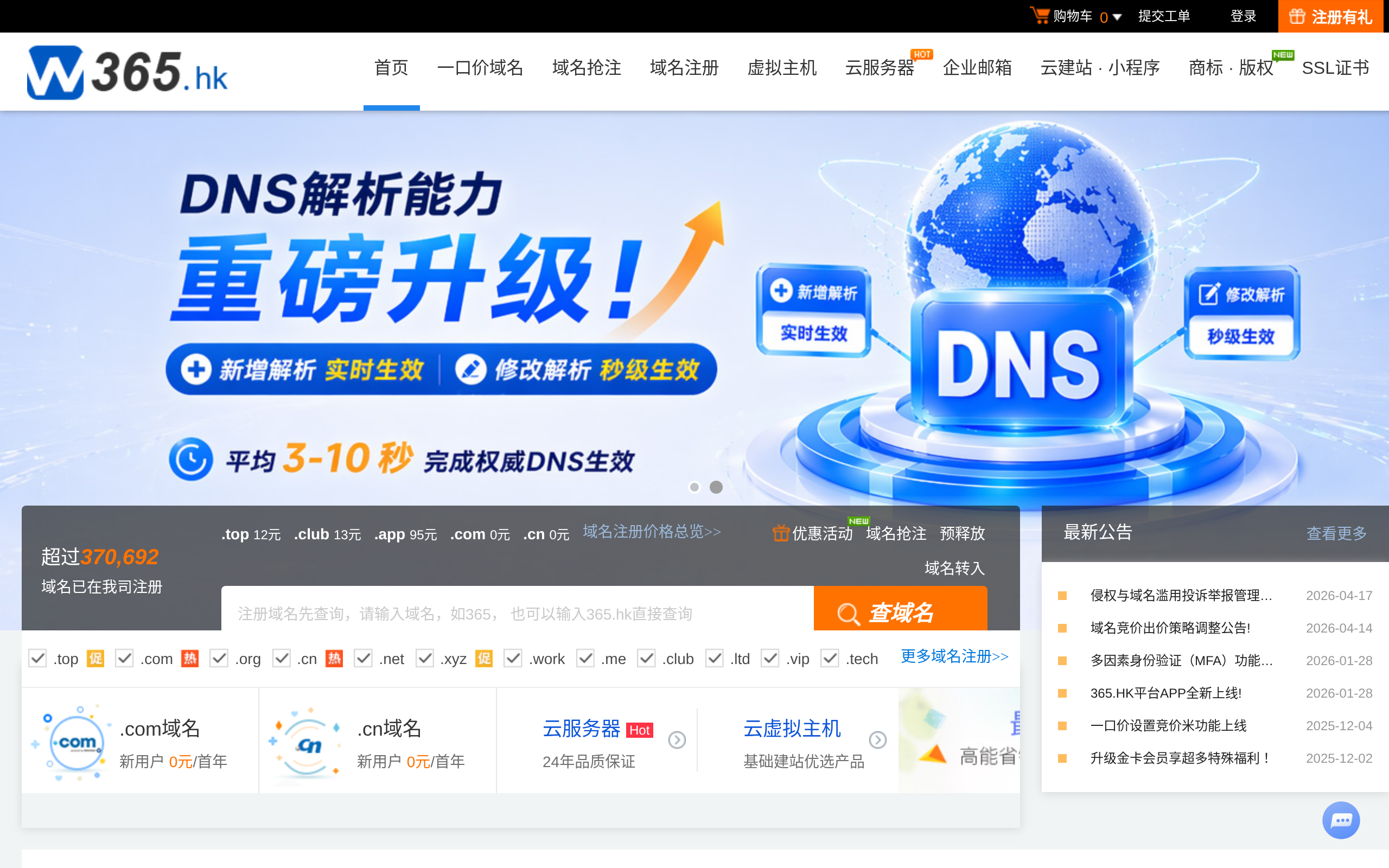Screen dimensions: 1389x868
Task: Go to 商标 · 版权 navigation item
Action: (x=1231, y=68)
